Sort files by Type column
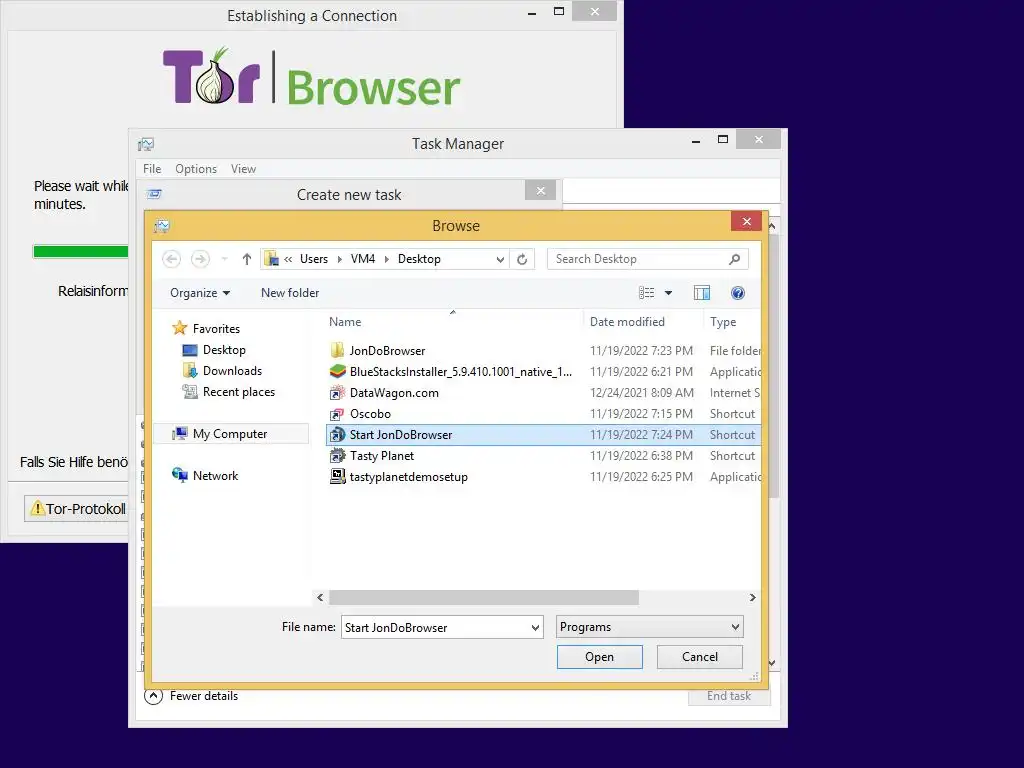Viewport: 1024px width, 768px height. point(723,321)
